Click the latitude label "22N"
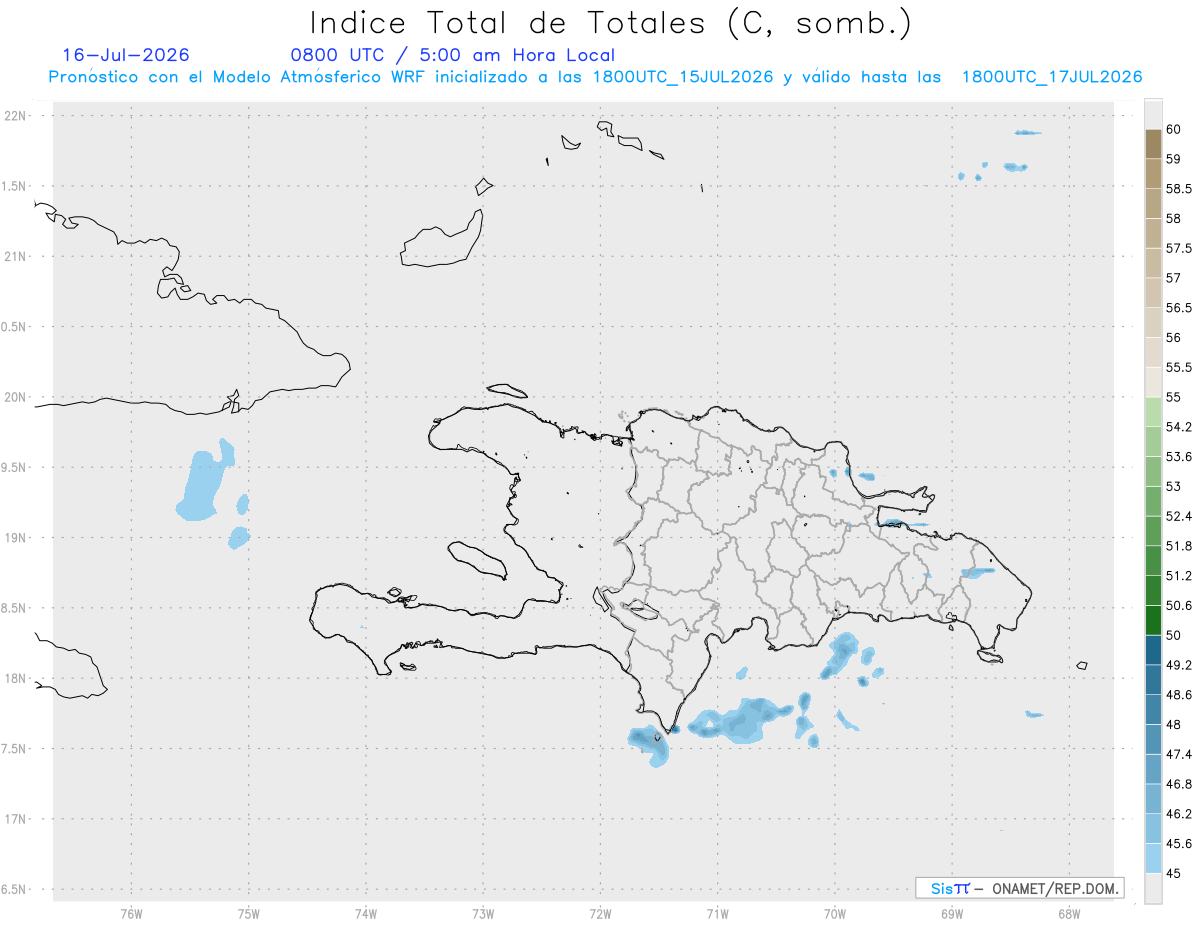Screen dimensions: 1200x927 pyautogui.click(x=16, y=116)
